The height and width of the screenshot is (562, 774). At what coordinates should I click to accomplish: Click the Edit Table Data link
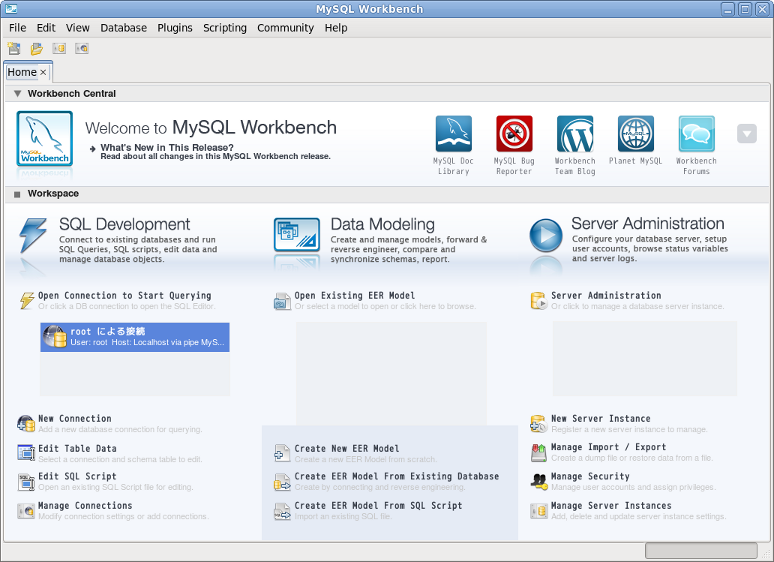(x=77, y=449)
